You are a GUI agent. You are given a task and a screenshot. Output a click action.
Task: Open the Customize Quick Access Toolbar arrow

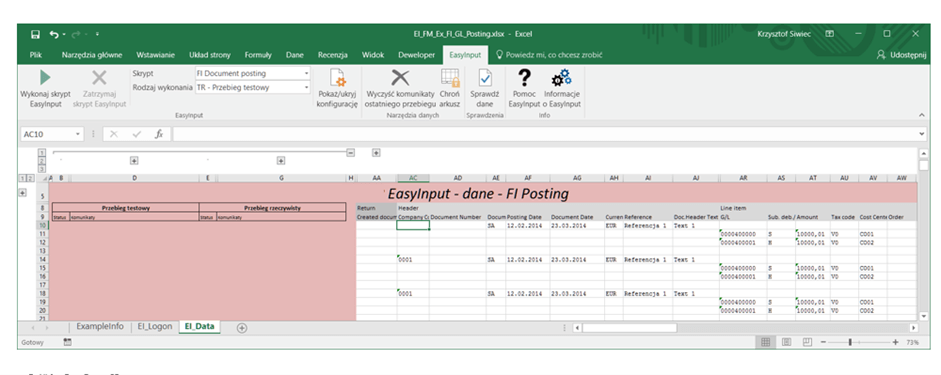coord(97,34)
